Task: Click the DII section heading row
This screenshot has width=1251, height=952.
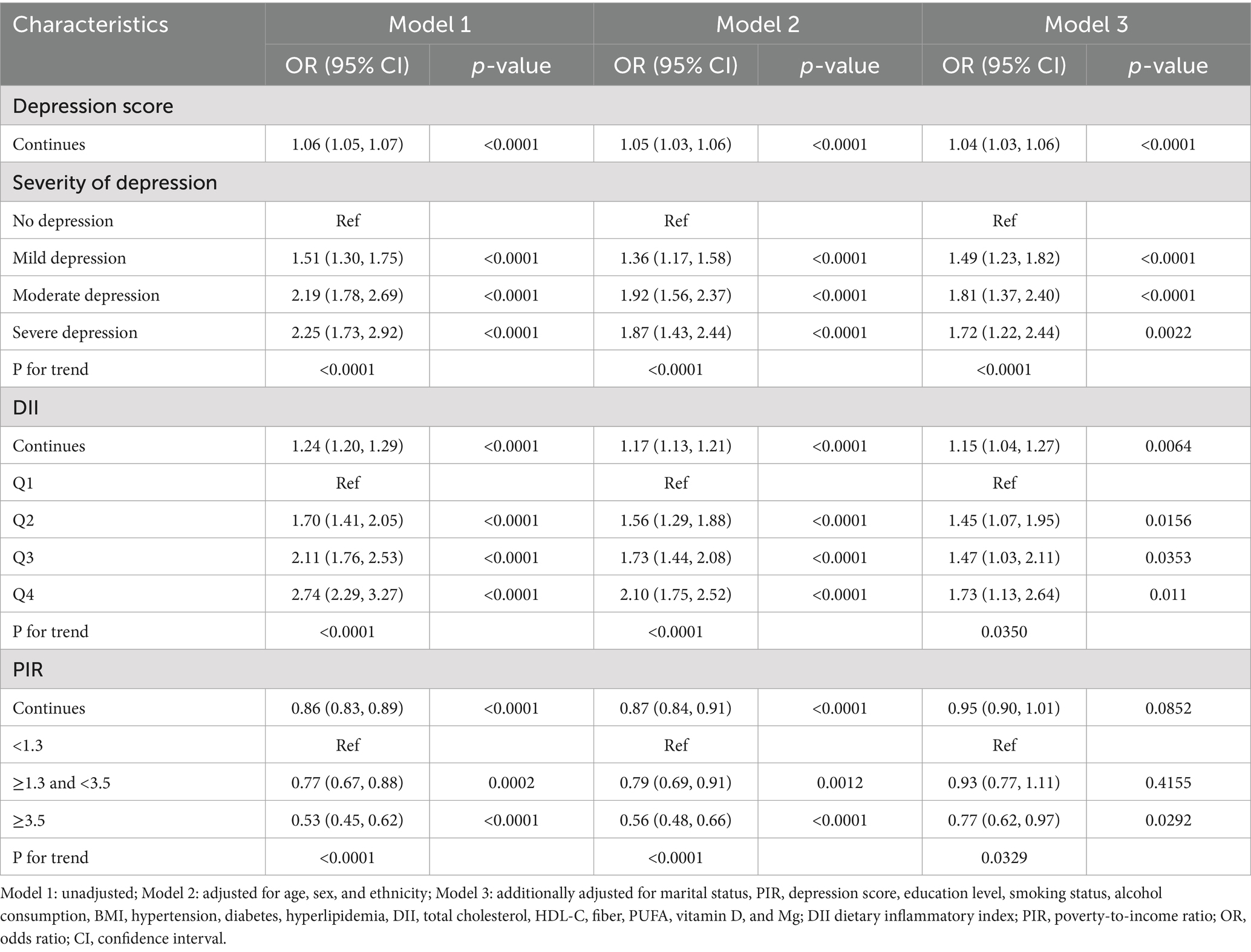Action: pyautogui.click(x=625, y=407)
